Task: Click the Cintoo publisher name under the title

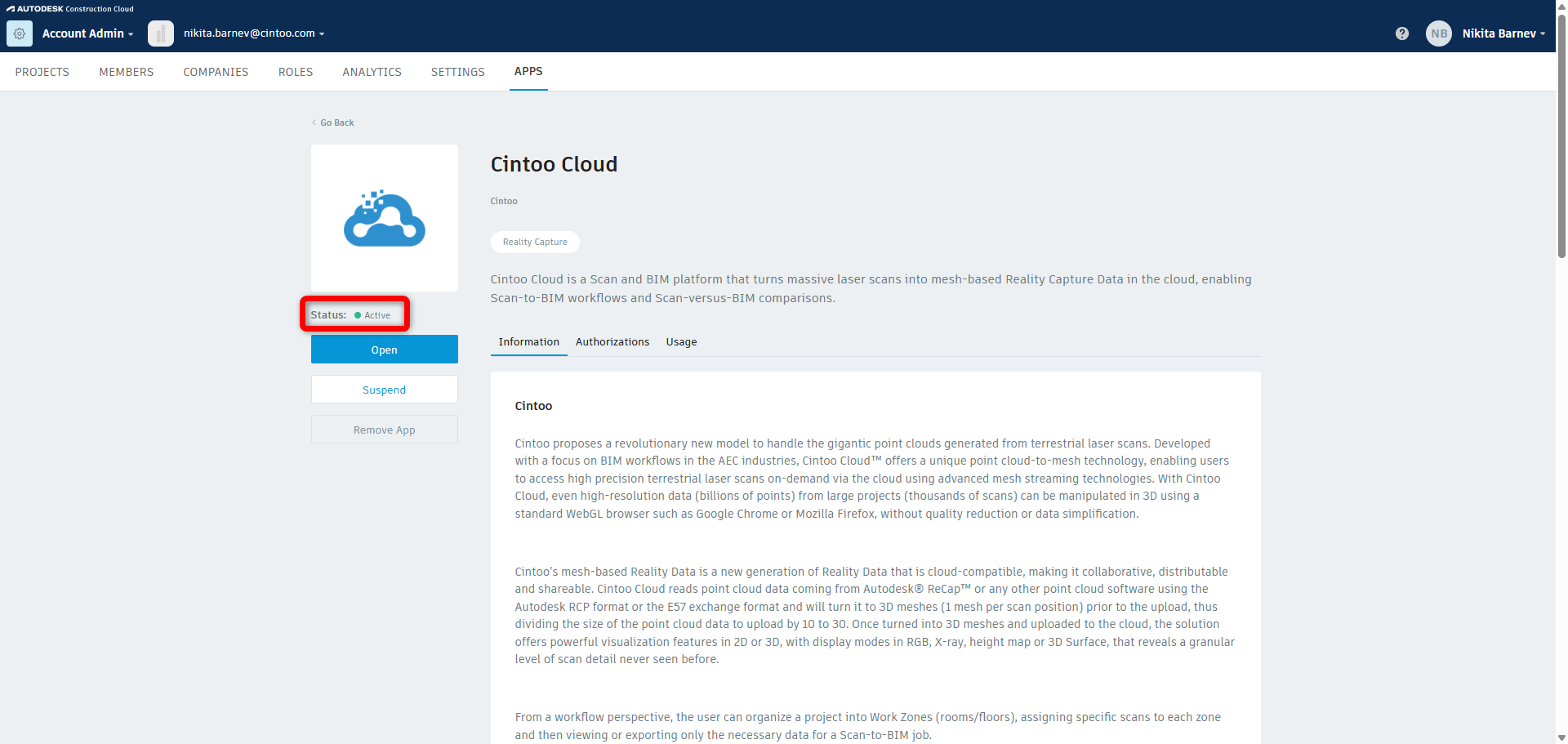Action: tap(504, 201)
